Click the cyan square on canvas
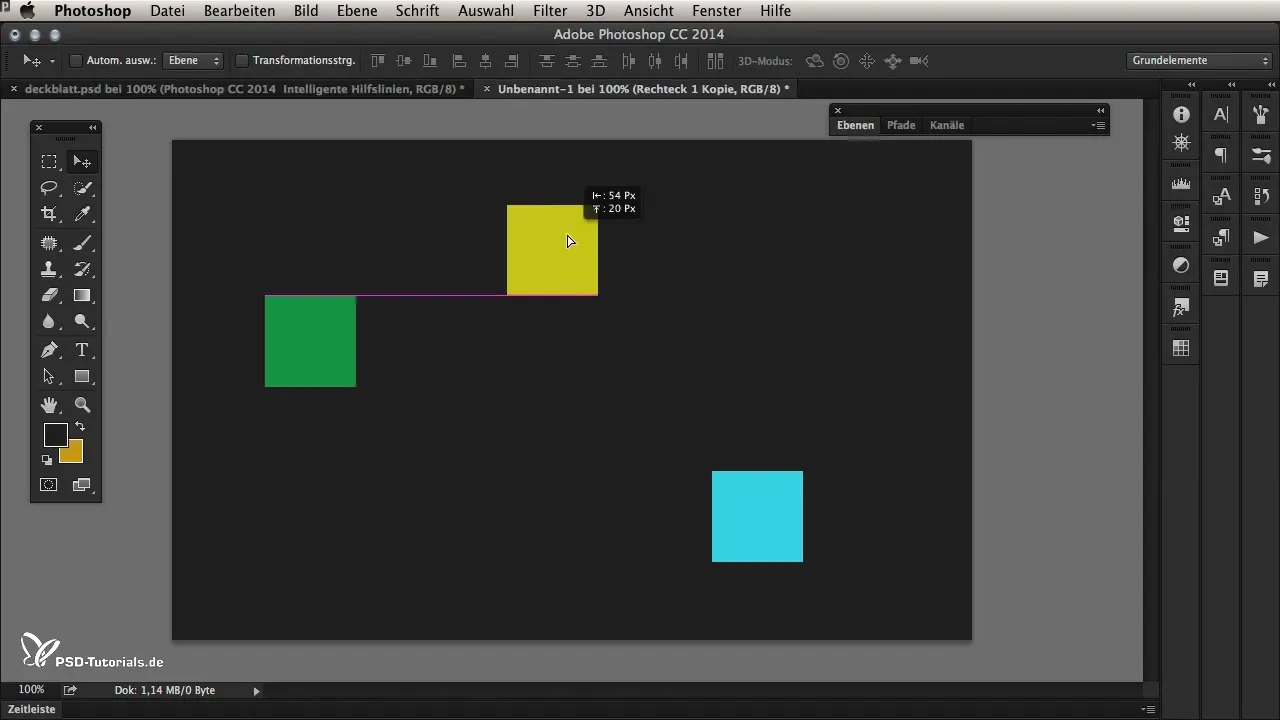 (757, 516)
